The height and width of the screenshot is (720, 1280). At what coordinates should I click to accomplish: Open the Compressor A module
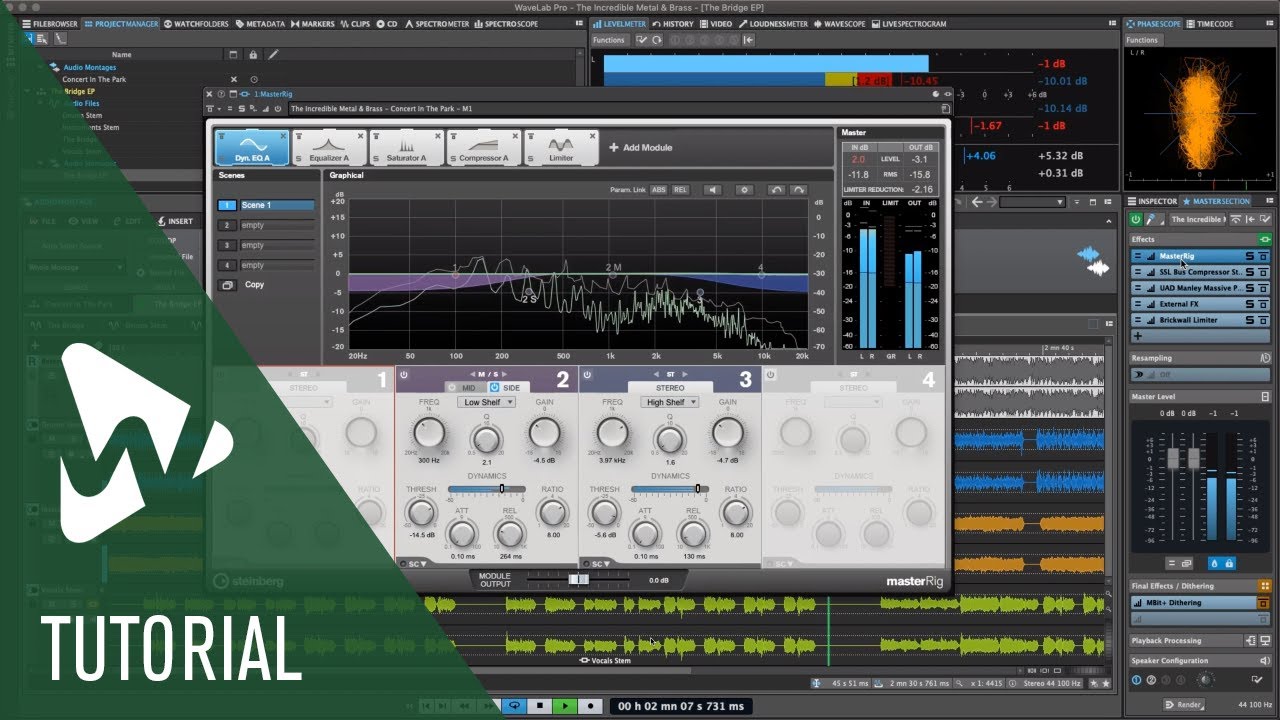point(483,147)
